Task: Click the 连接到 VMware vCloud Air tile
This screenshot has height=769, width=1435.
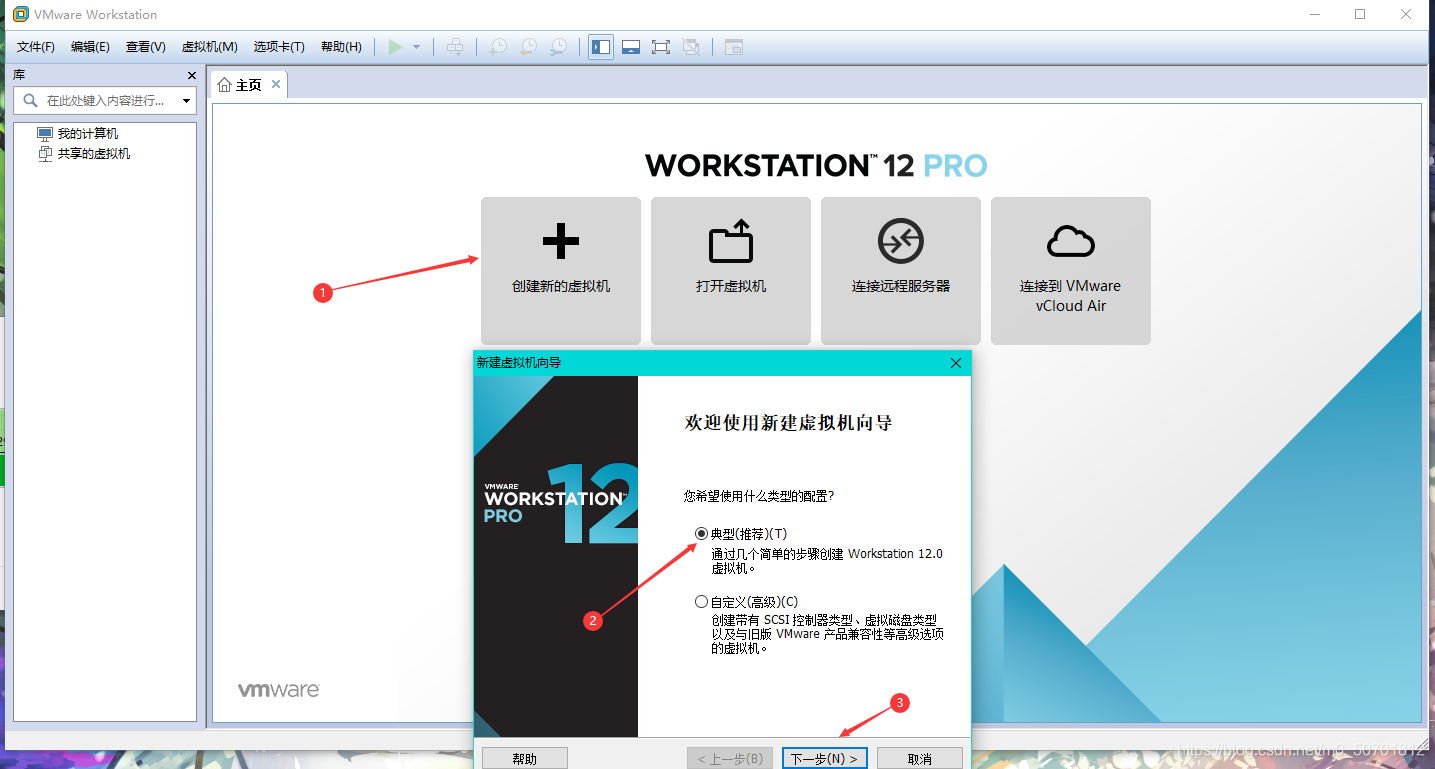Action: pos(1071,271)
